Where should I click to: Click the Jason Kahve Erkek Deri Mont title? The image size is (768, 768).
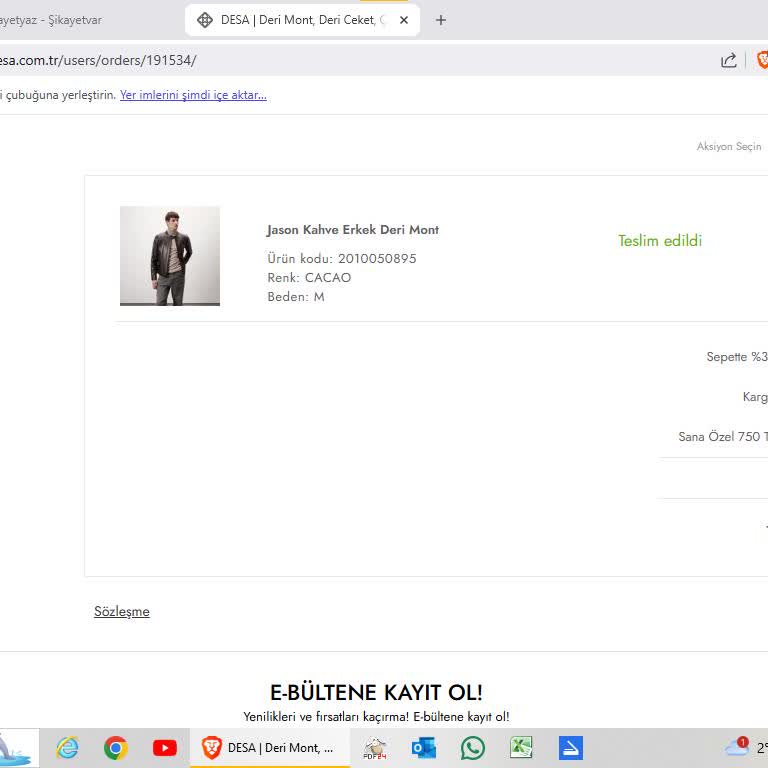(x=353, y=230)
